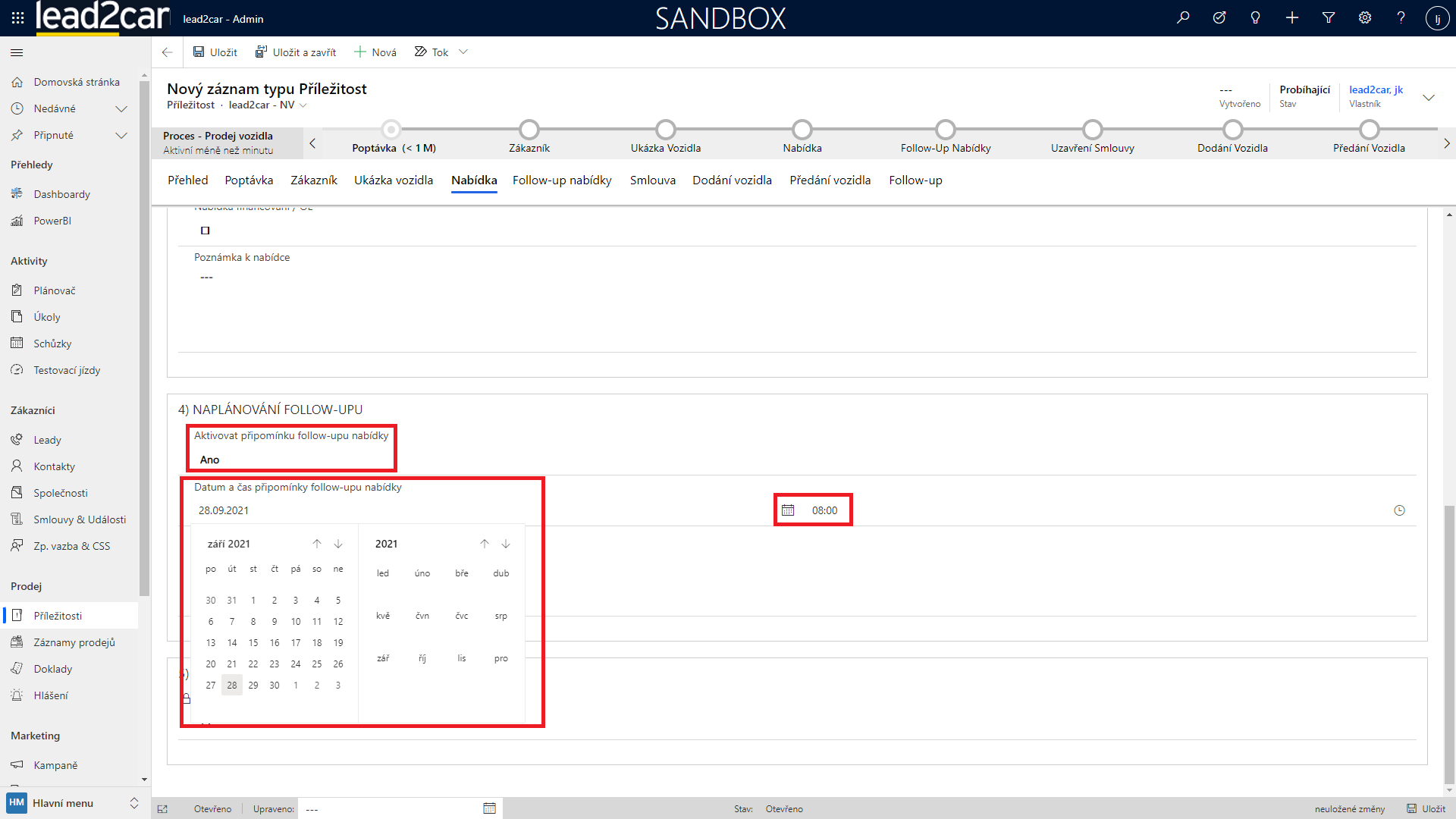Open the settings gear icon

(x=1365, y=17)
